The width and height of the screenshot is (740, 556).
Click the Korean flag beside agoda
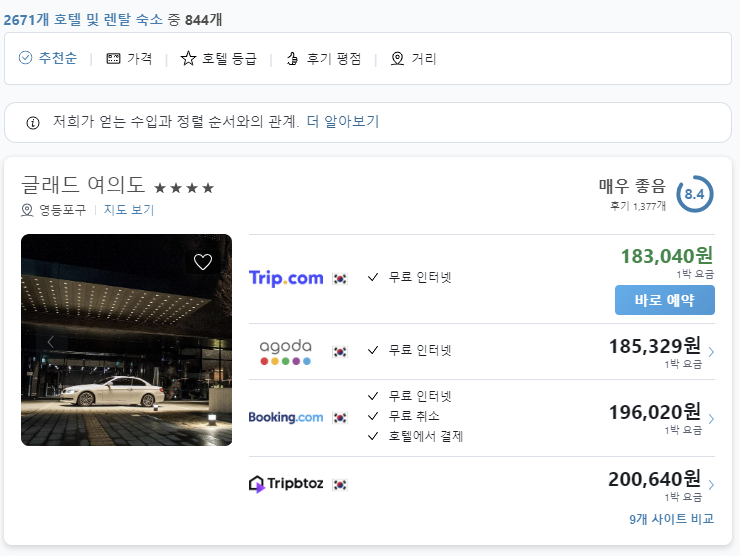[x=340, y=352]
